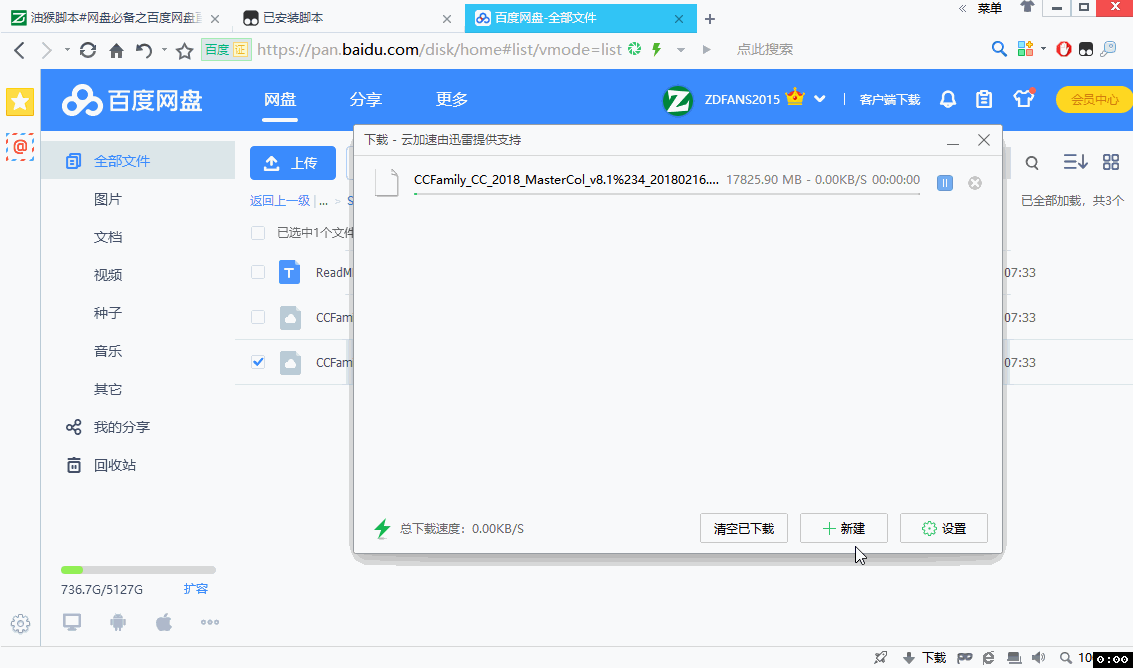This screenshot has width=1133, height=668.
Task: Click the storage usage progress bar
Action: [138, 568]
